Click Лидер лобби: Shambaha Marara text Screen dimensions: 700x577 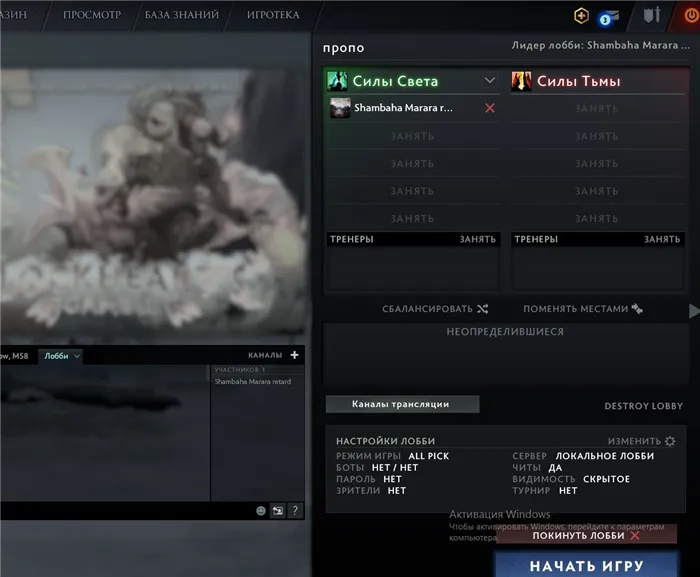(x=600, y=46)
